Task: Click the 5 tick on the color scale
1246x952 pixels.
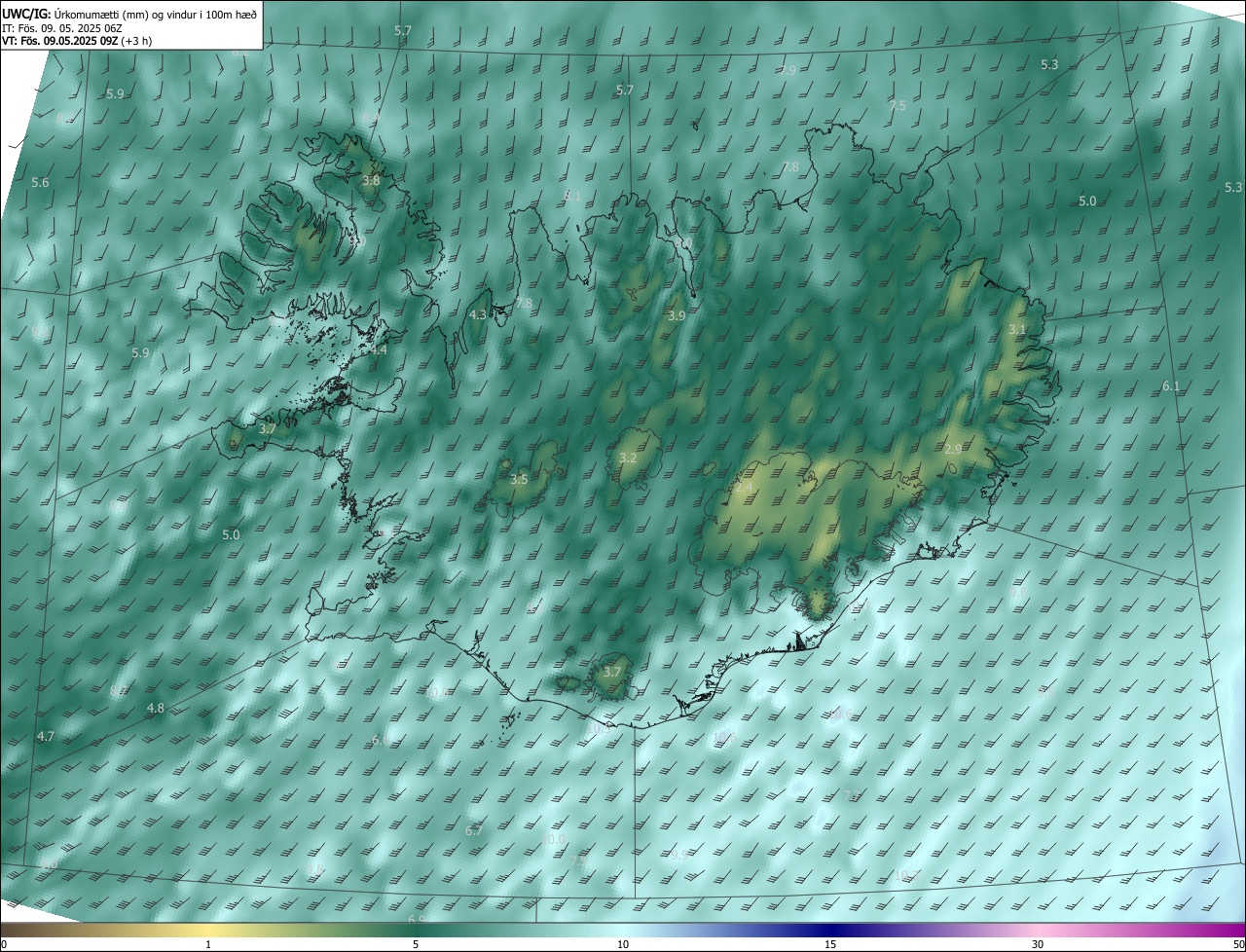Action: click(416, 944)
